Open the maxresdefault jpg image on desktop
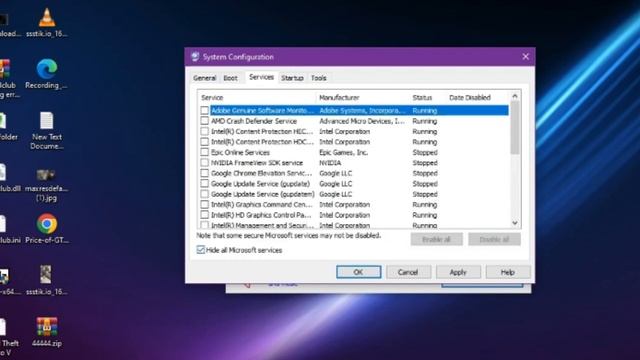 (x=46, y=185)
